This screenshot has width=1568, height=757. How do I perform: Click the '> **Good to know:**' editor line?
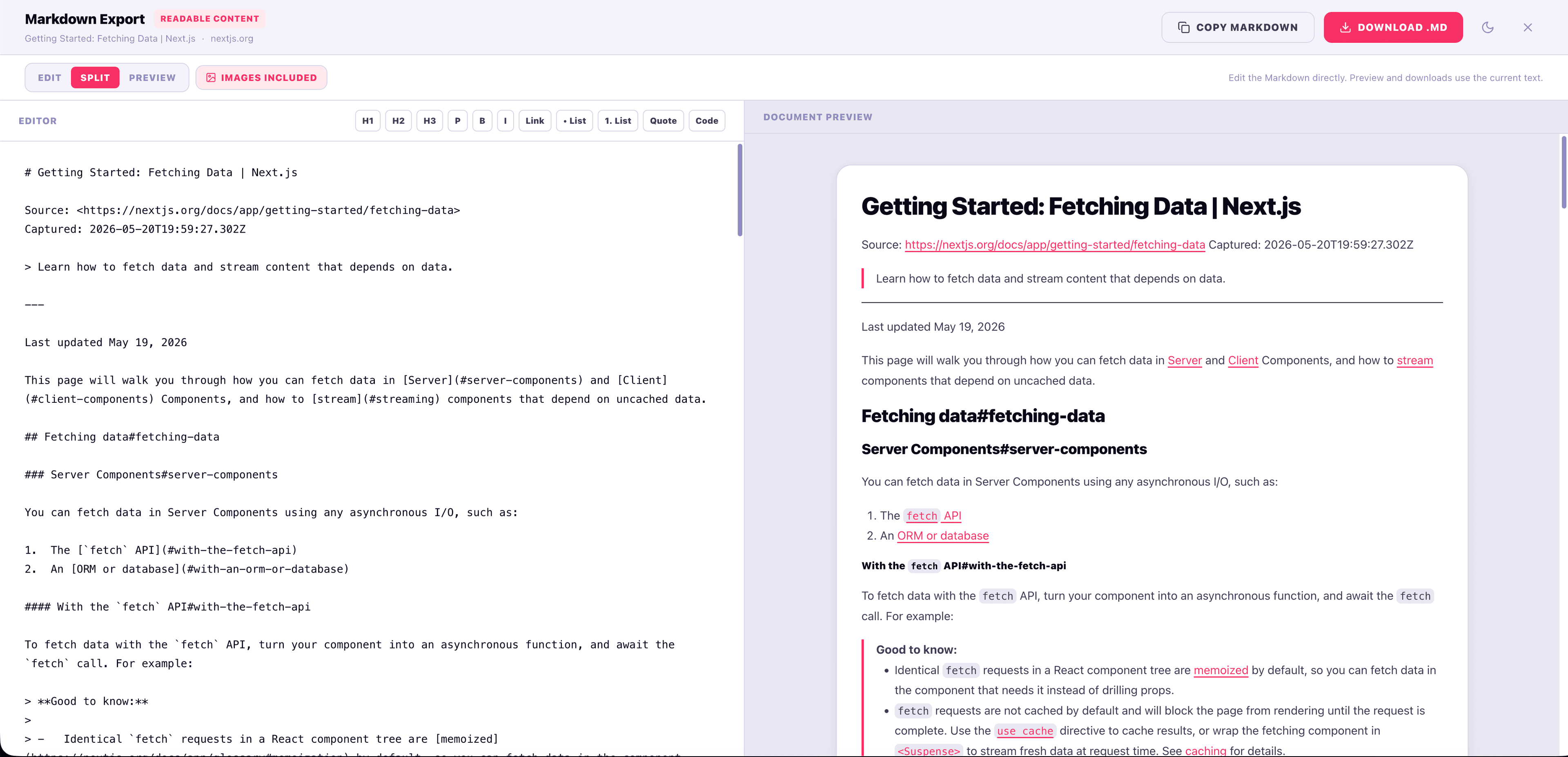(x=87, y=701)
